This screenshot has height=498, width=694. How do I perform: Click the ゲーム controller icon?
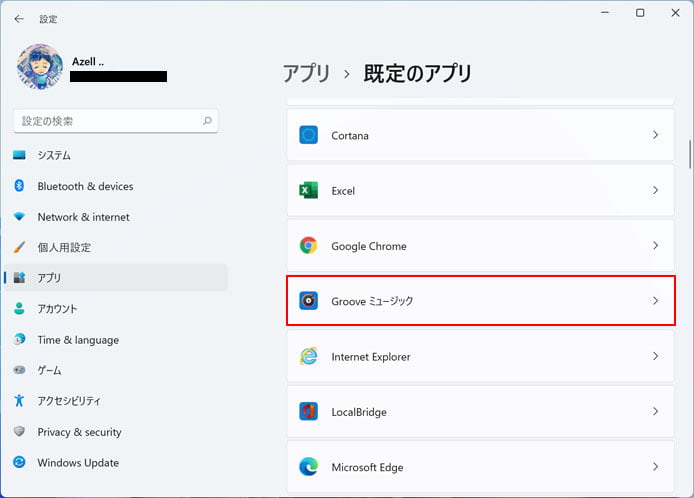click(x=19, y=370)
